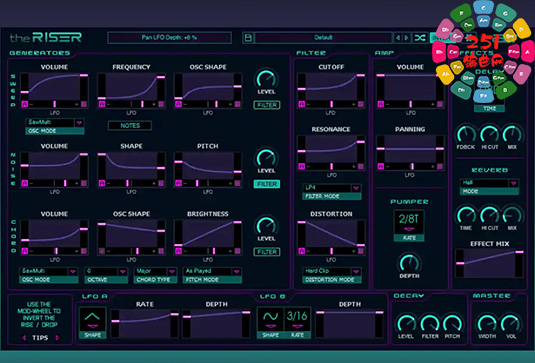Click the Sweep Volume LFO amount slider
The height and width of the screenshot is (363, 535).
55,104
